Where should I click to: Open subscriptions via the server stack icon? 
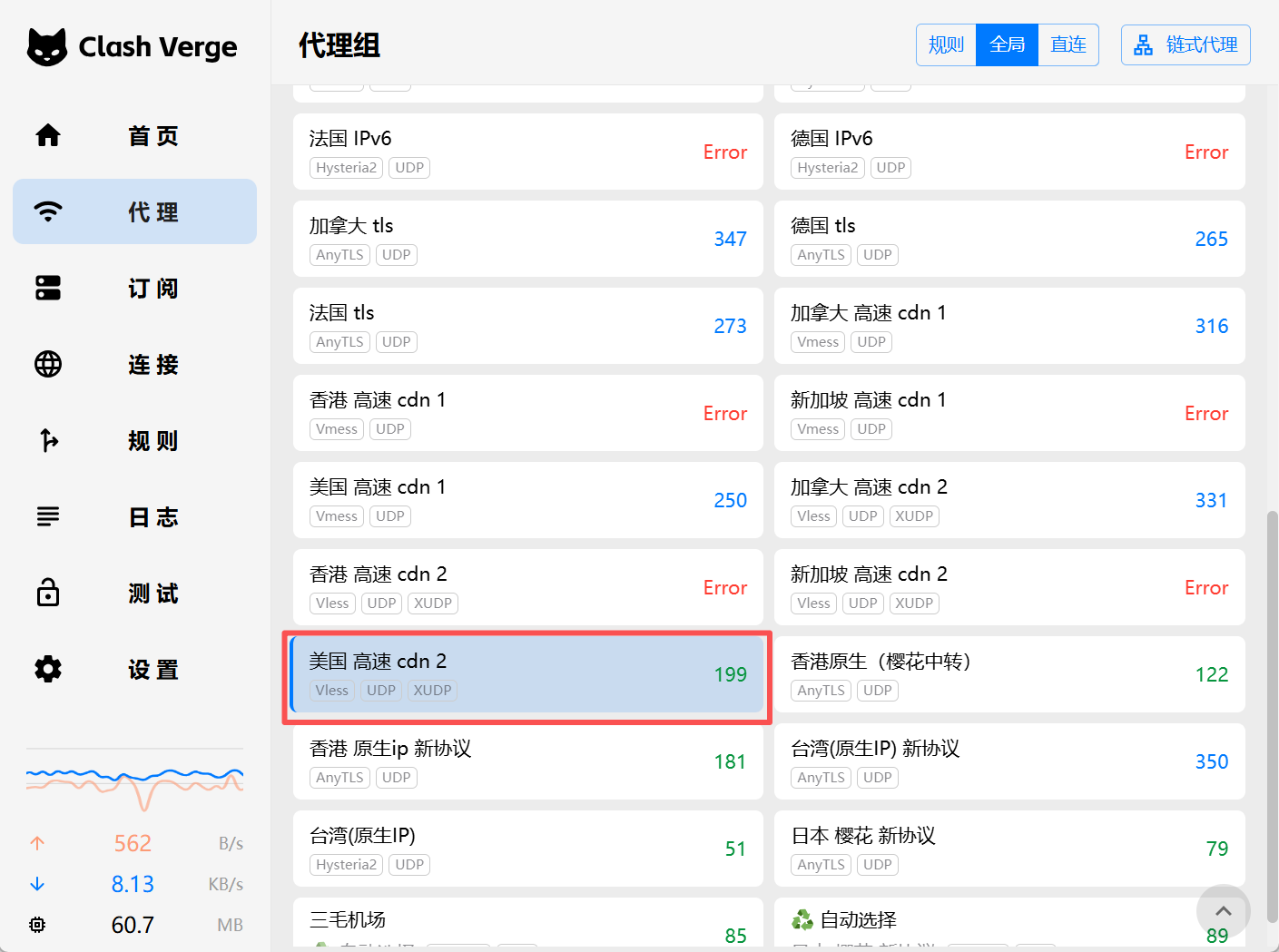pos(48,288)
